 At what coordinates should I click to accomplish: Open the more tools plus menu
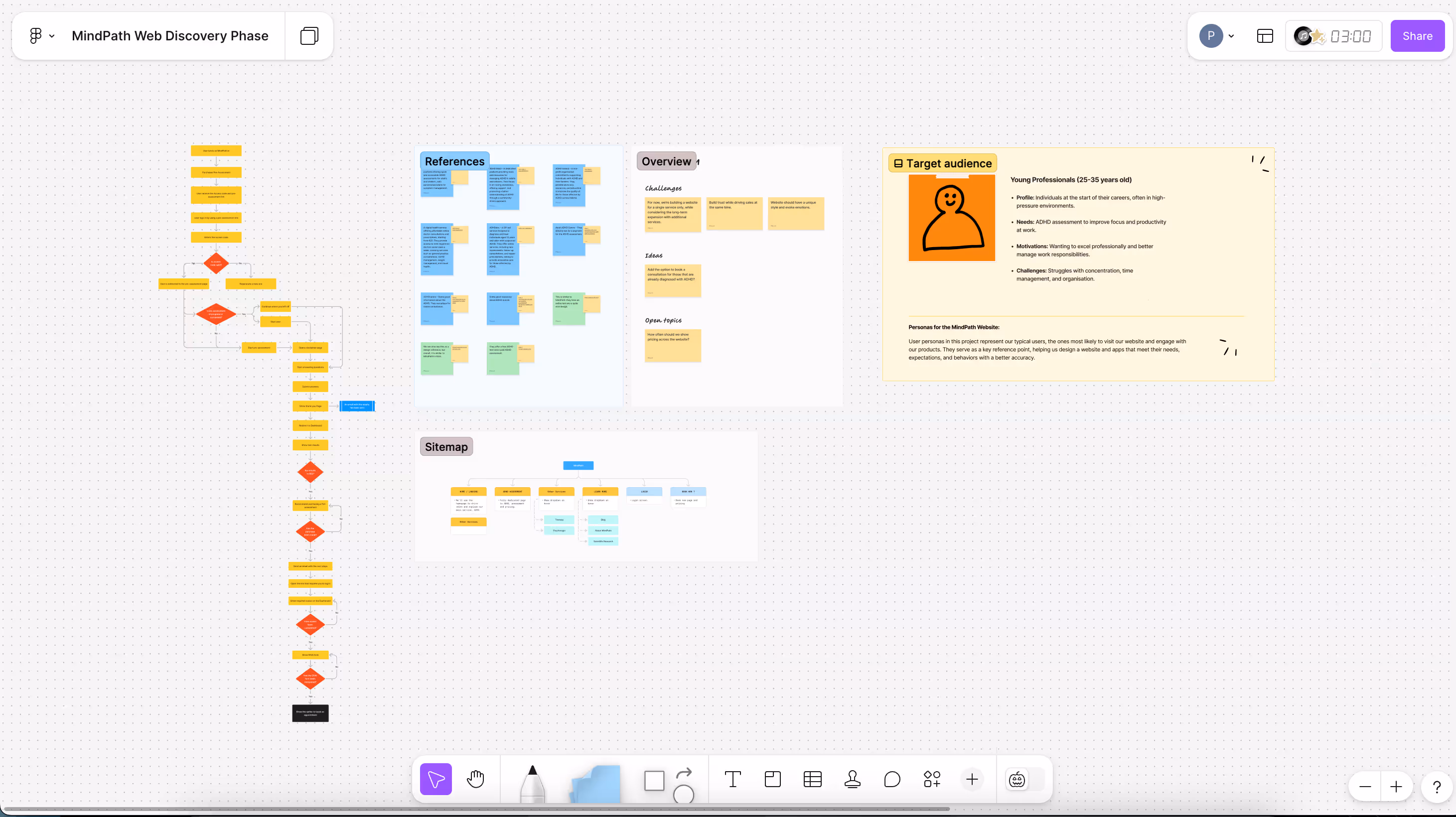972,779
